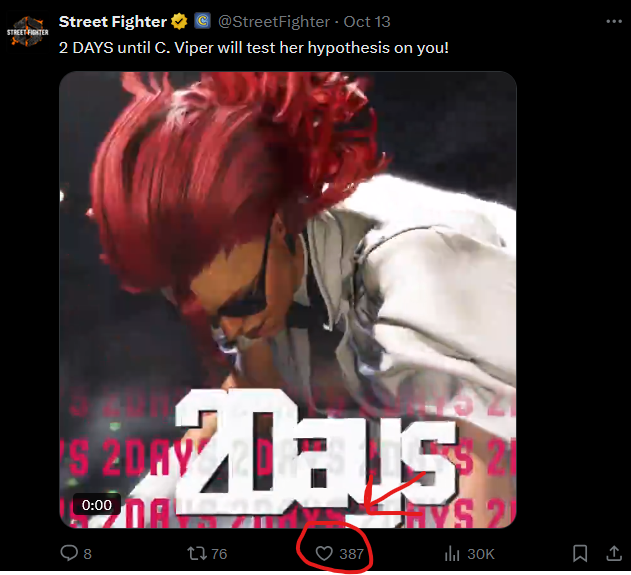631x575 pixels.
Task: Open the tweet text about C. Viper
Action: (254, 48)
